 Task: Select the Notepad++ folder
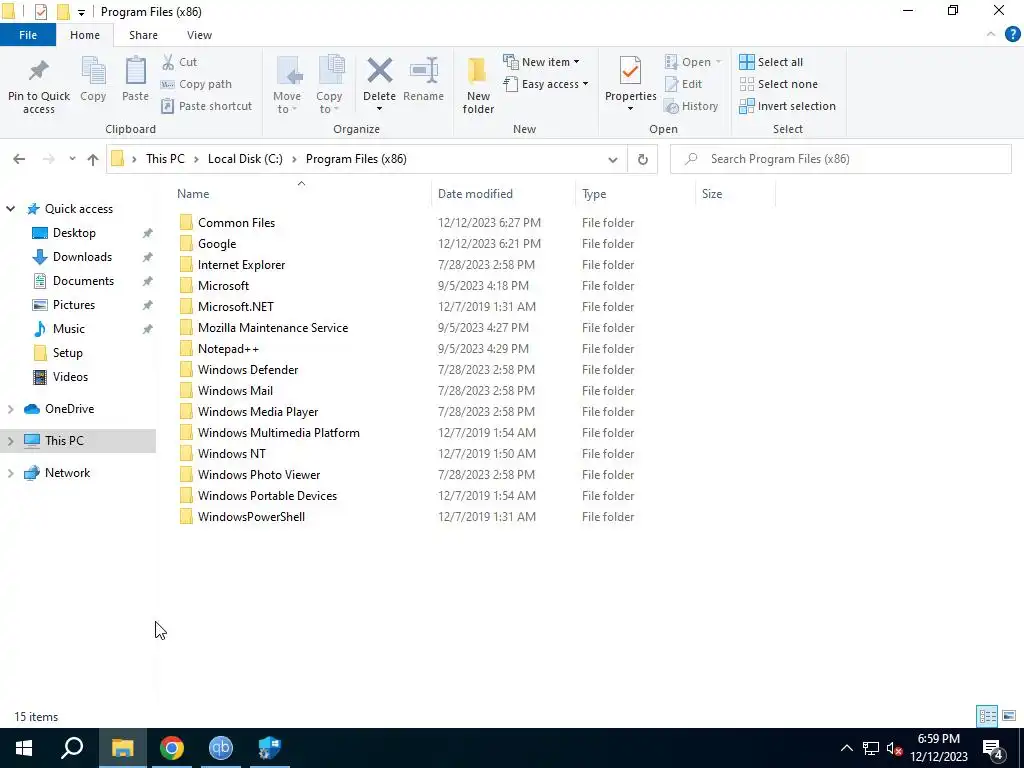[x=228, y=349]
